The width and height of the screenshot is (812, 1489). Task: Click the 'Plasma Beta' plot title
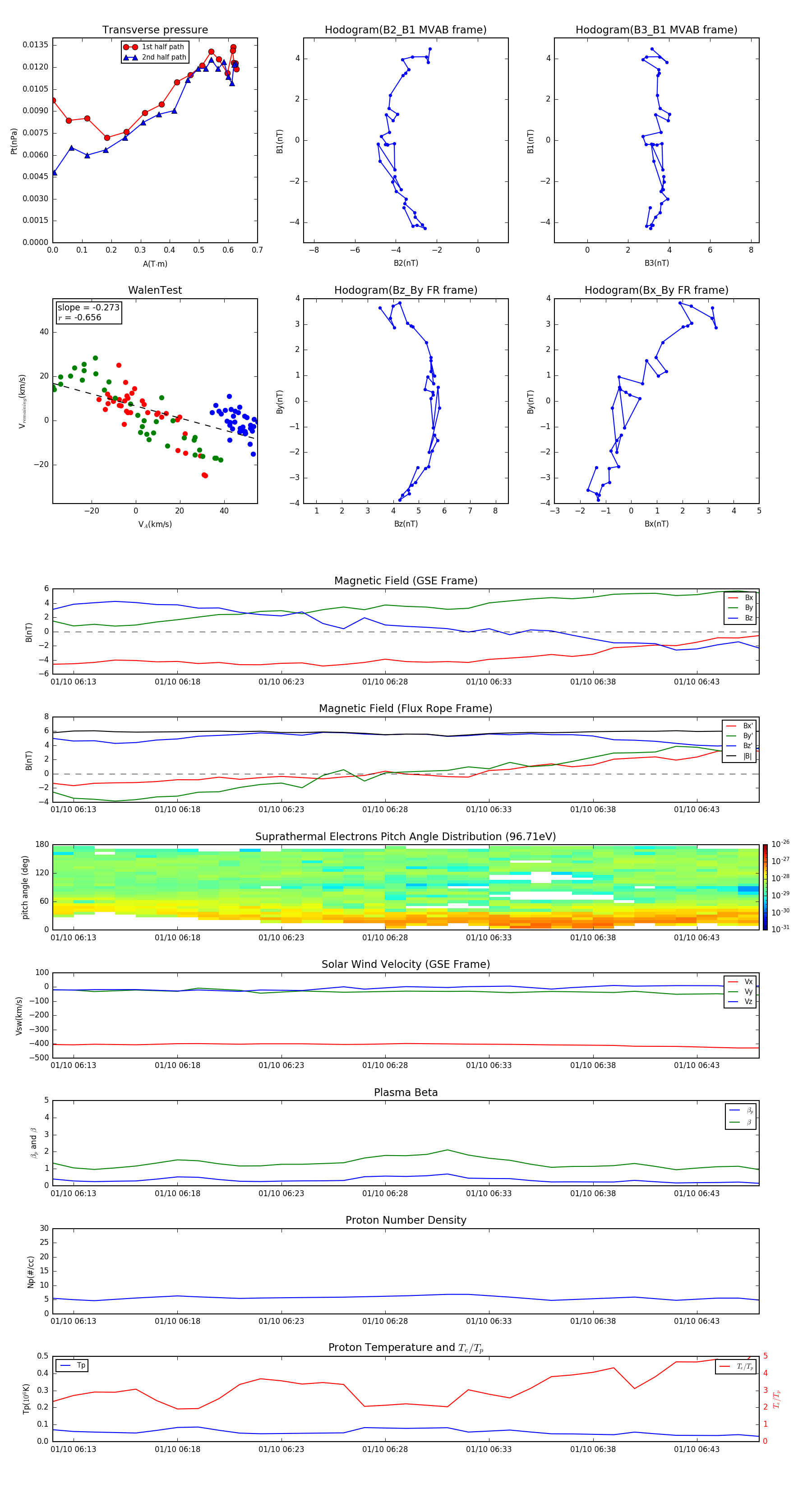coord(406,1093)
